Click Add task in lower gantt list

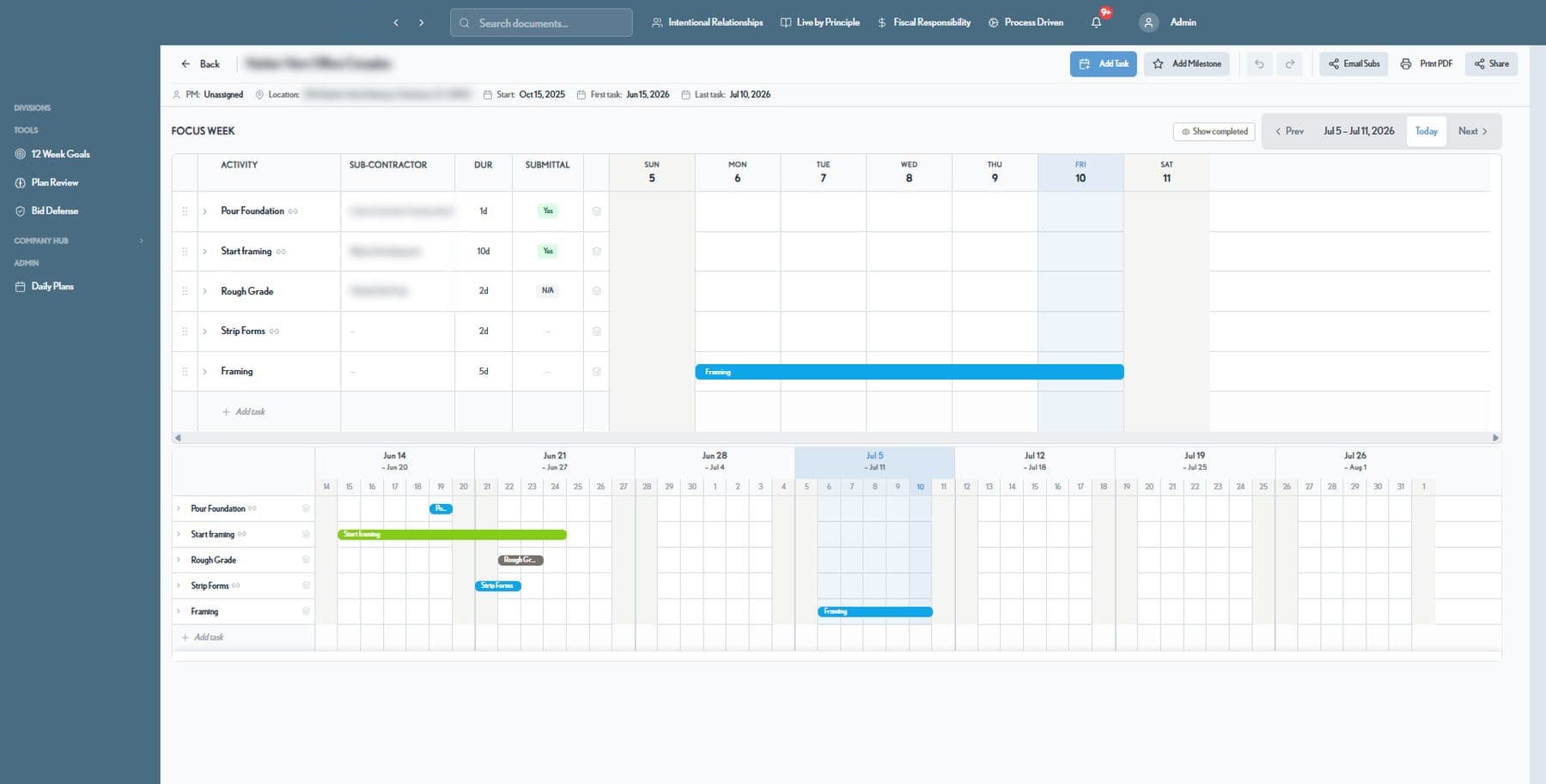(x=203, y=637)
